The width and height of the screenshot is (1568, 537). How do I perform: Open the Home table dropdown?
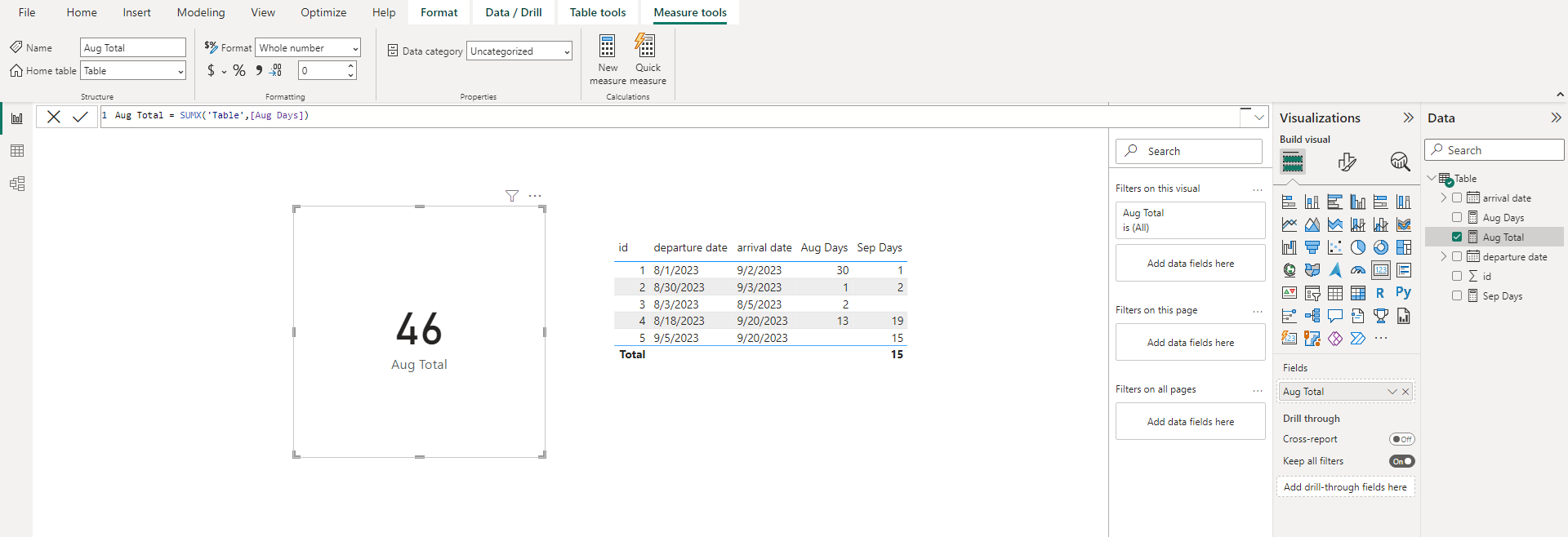click(133, 71)
